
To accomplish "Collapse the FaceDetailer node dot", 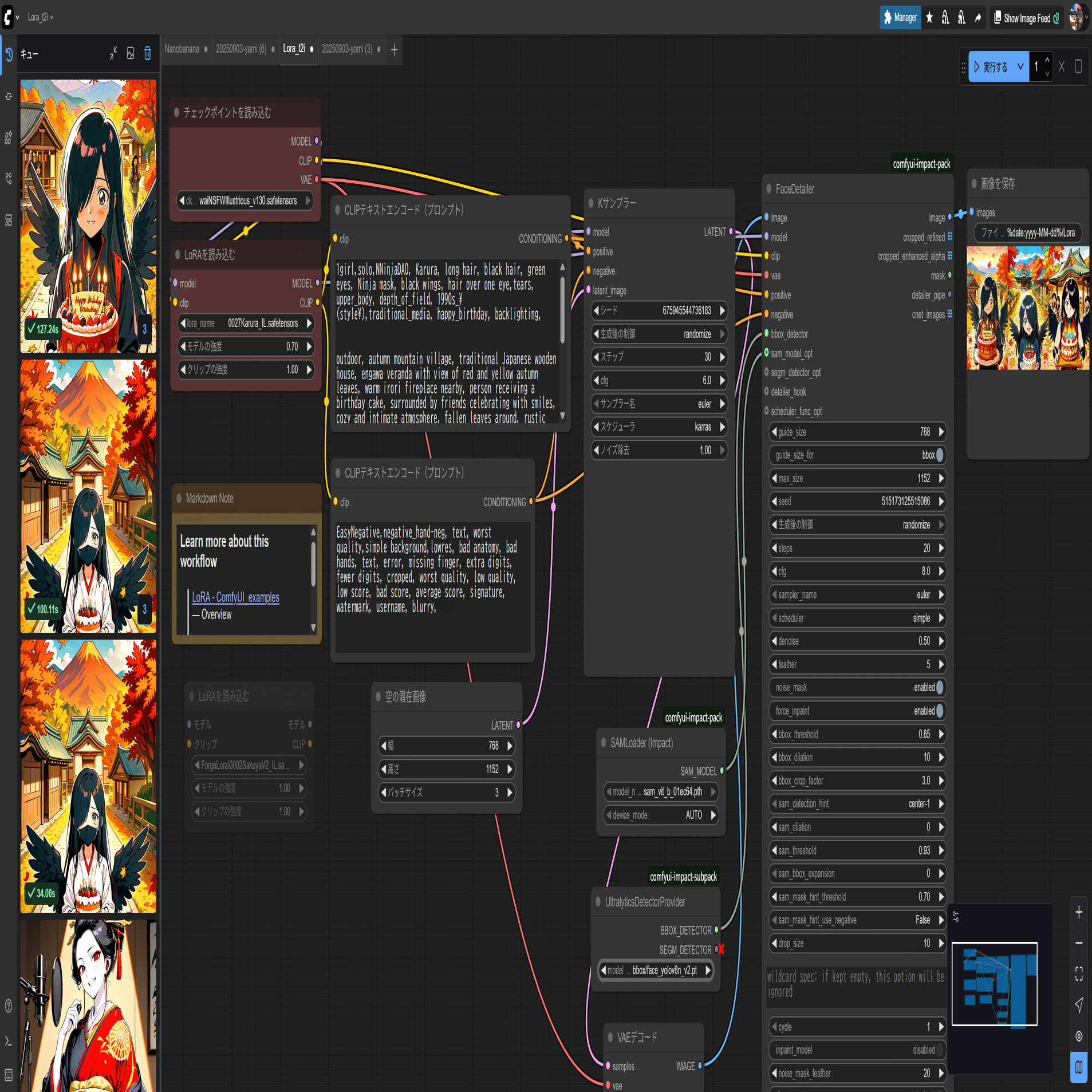I will pyautogui.click(x=769, y=189).
